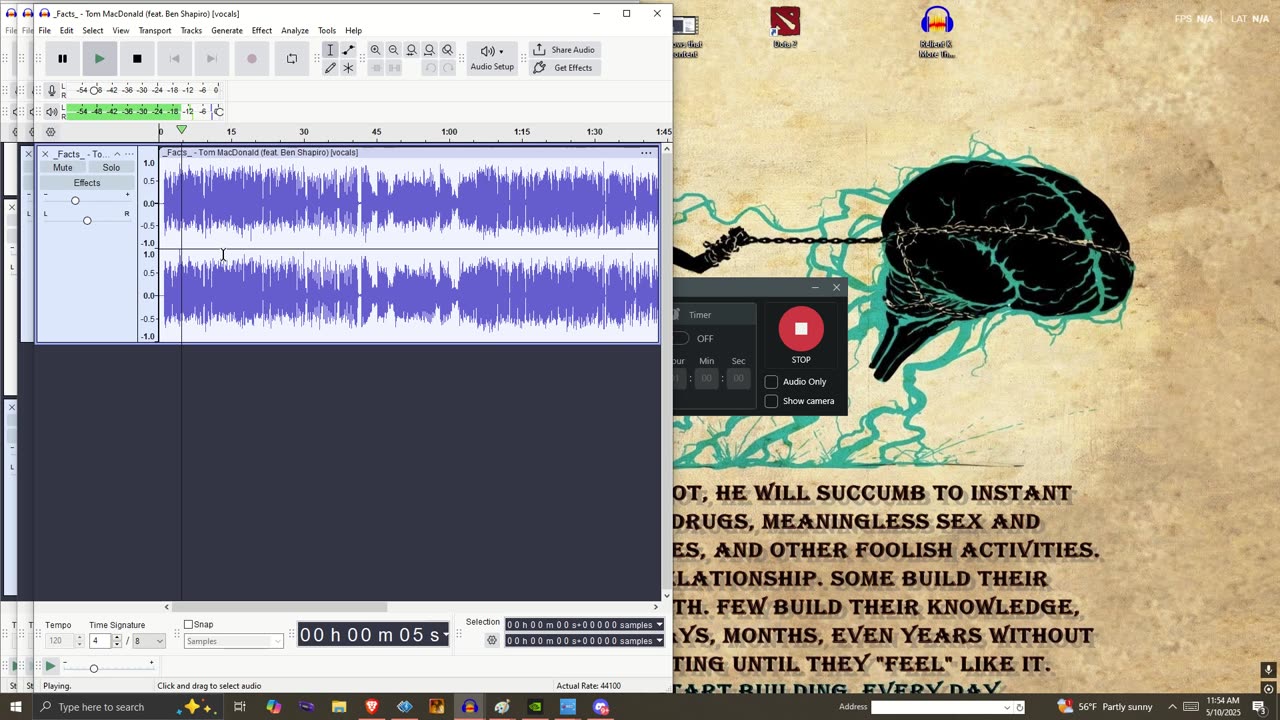Open track menu via ellipsis in track header
The image size is (1280, 720).
point(129,154)
